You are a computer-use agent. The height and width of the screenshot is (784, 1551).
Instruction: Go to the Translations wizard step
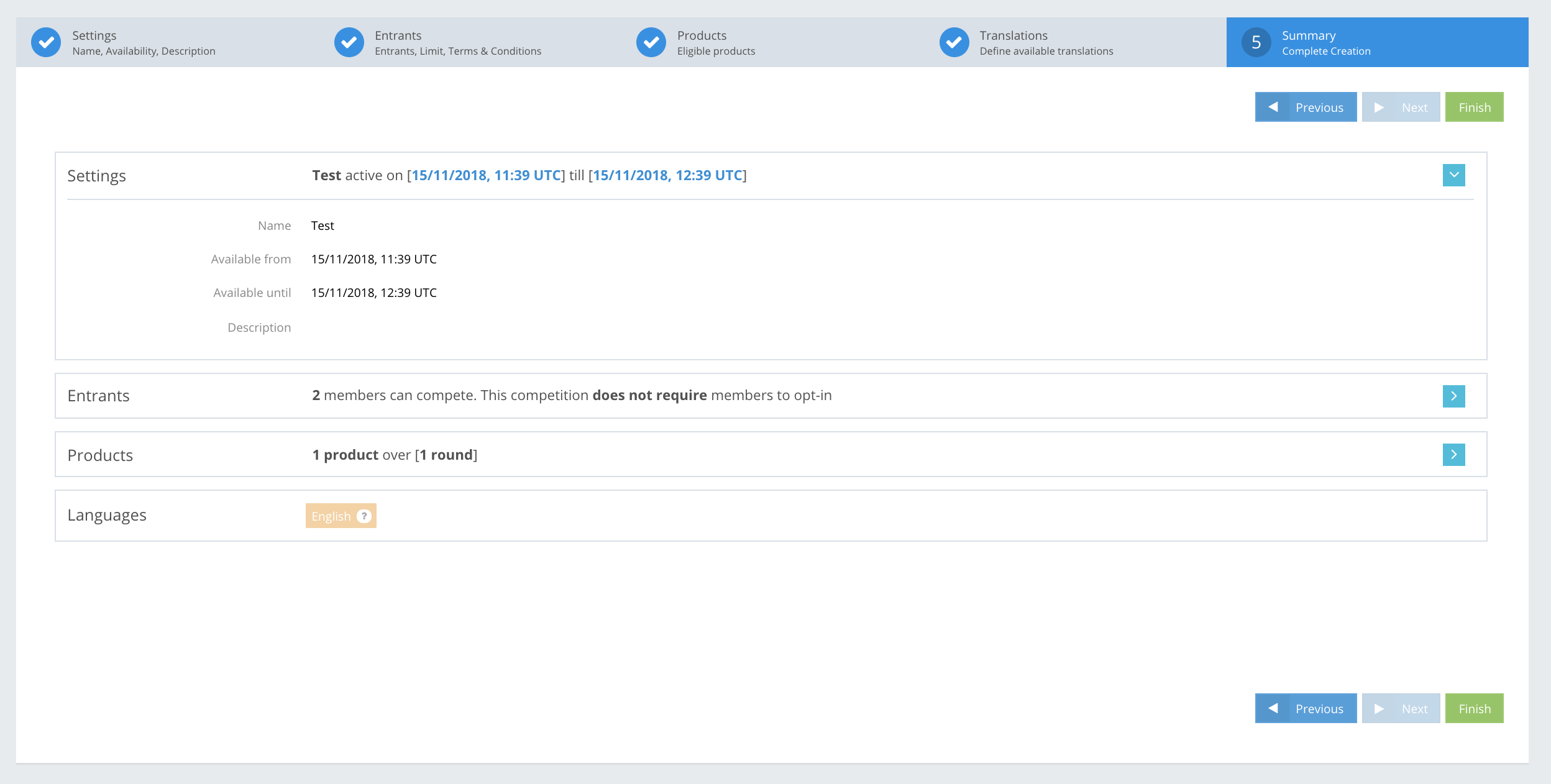coord(1075,42)
